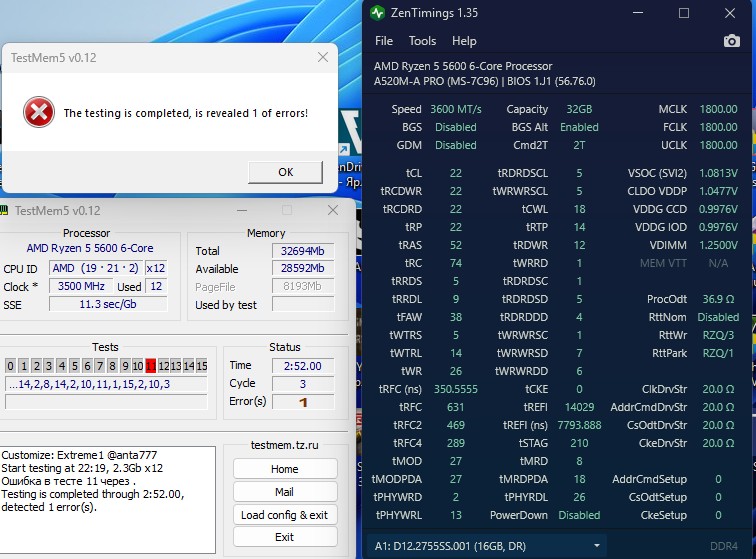Open the Help menu in ZenTimings
756x559 pixels.
coord(464,41)
